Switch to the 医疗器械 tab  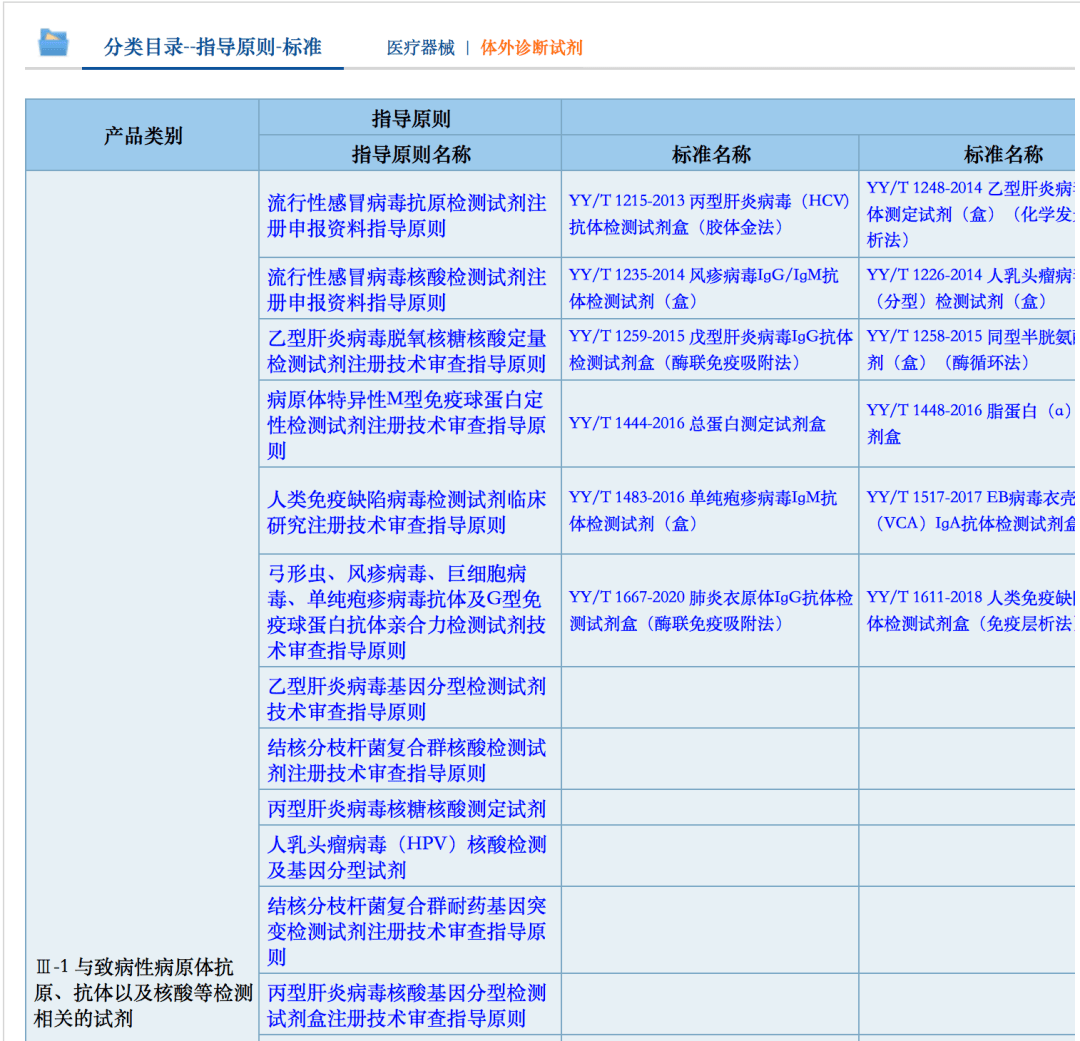[x=420, y=48]
